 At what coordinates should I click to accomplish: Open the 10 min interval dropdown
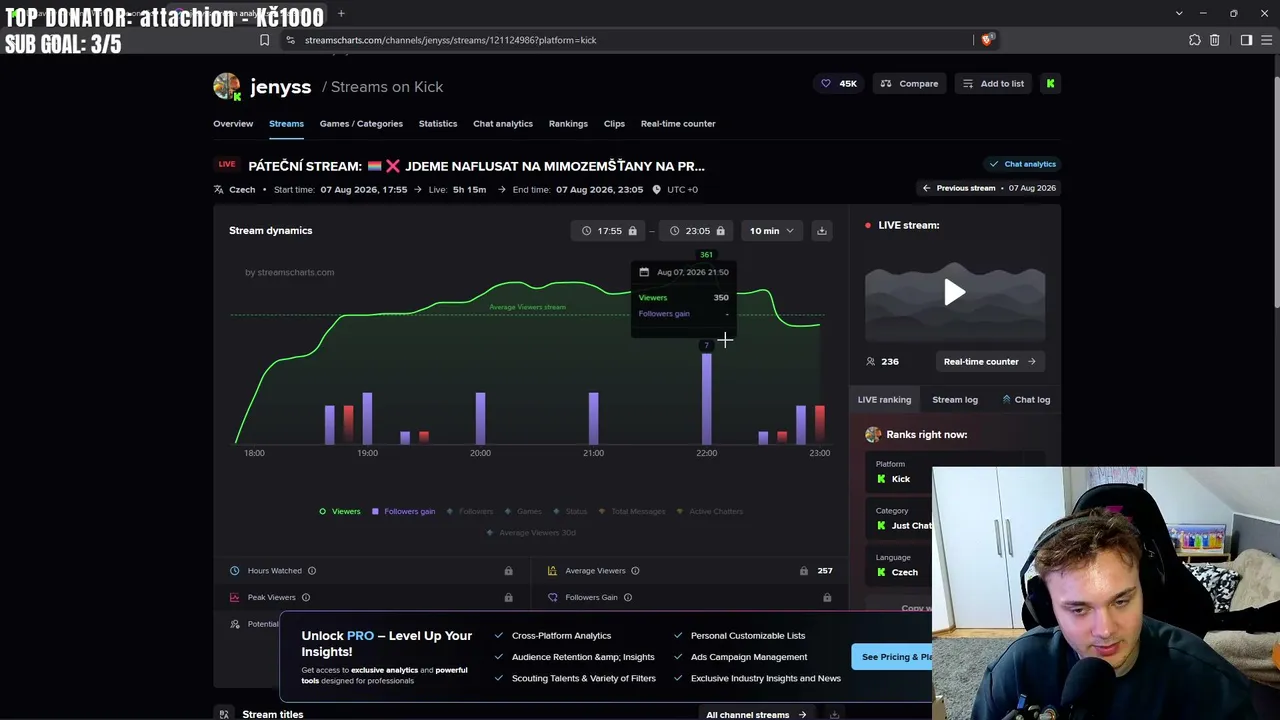tap(771, 231)
